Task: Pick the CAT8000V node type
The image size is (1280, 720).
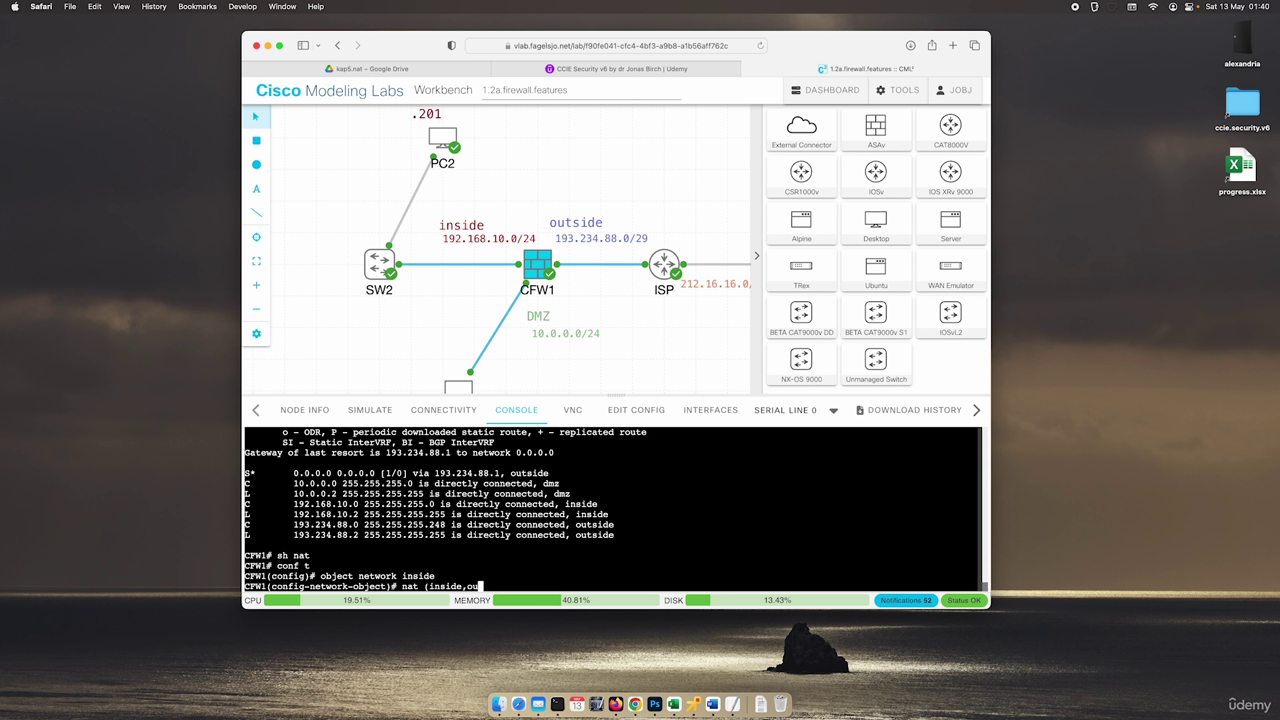Action: click(x=950, y=131)
